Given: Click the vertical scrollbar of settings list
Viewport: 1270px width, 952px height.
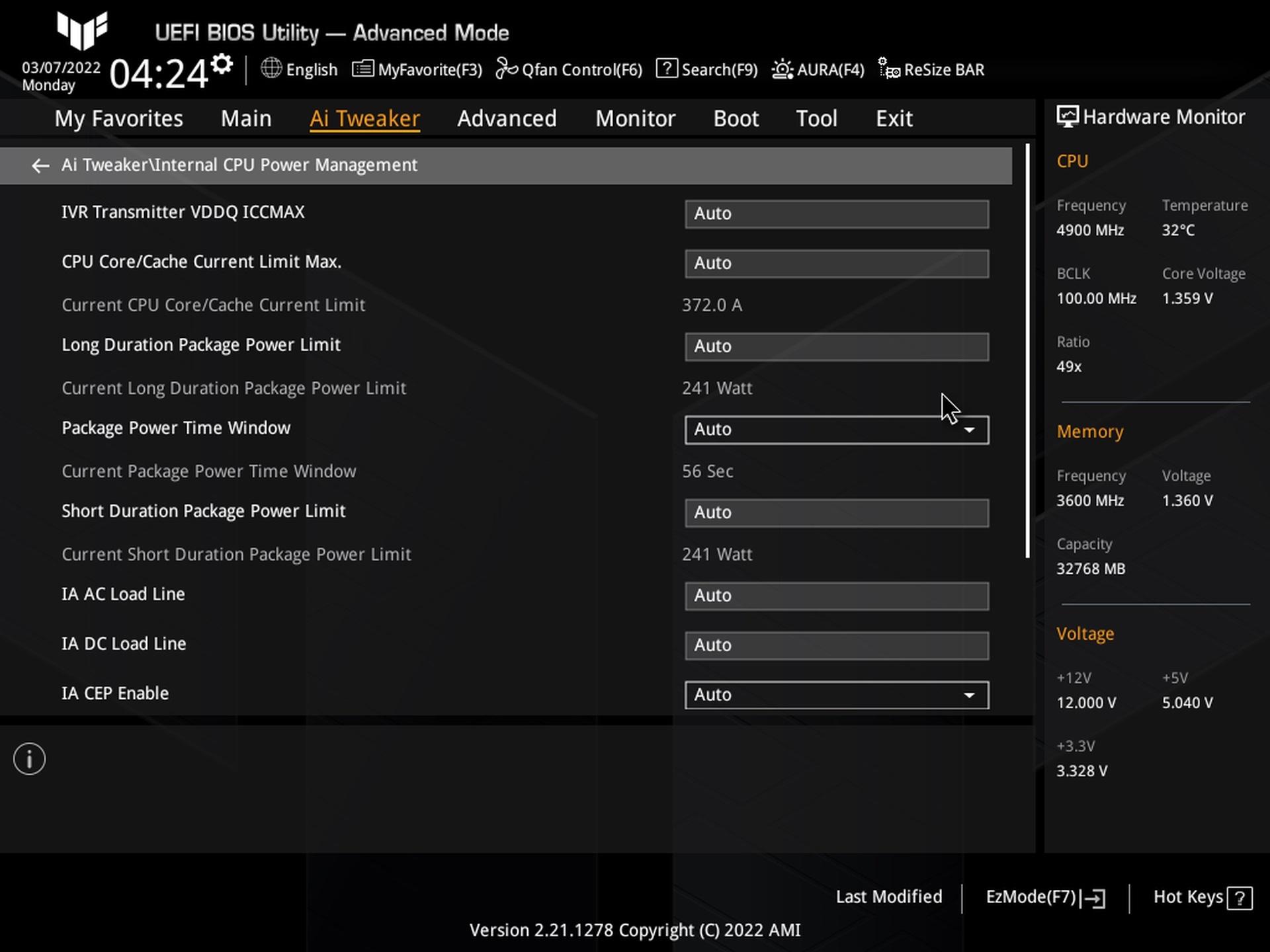Looking at the screenshot, I should point(1027,350).
